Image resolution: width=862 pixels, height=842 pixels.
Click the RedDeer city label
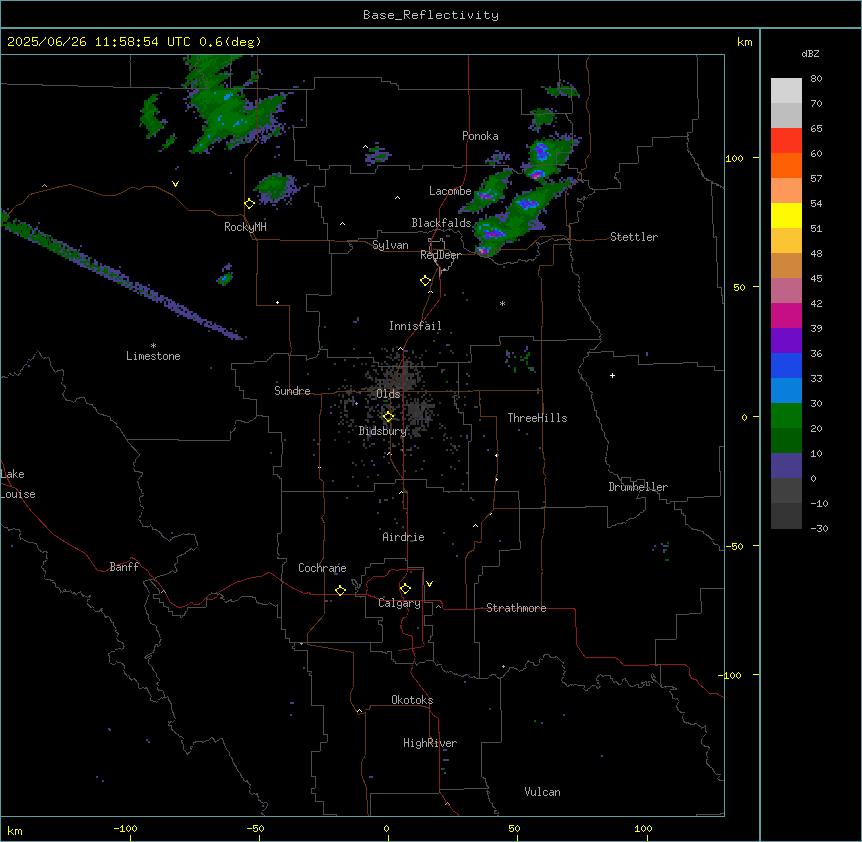point(440,255)
